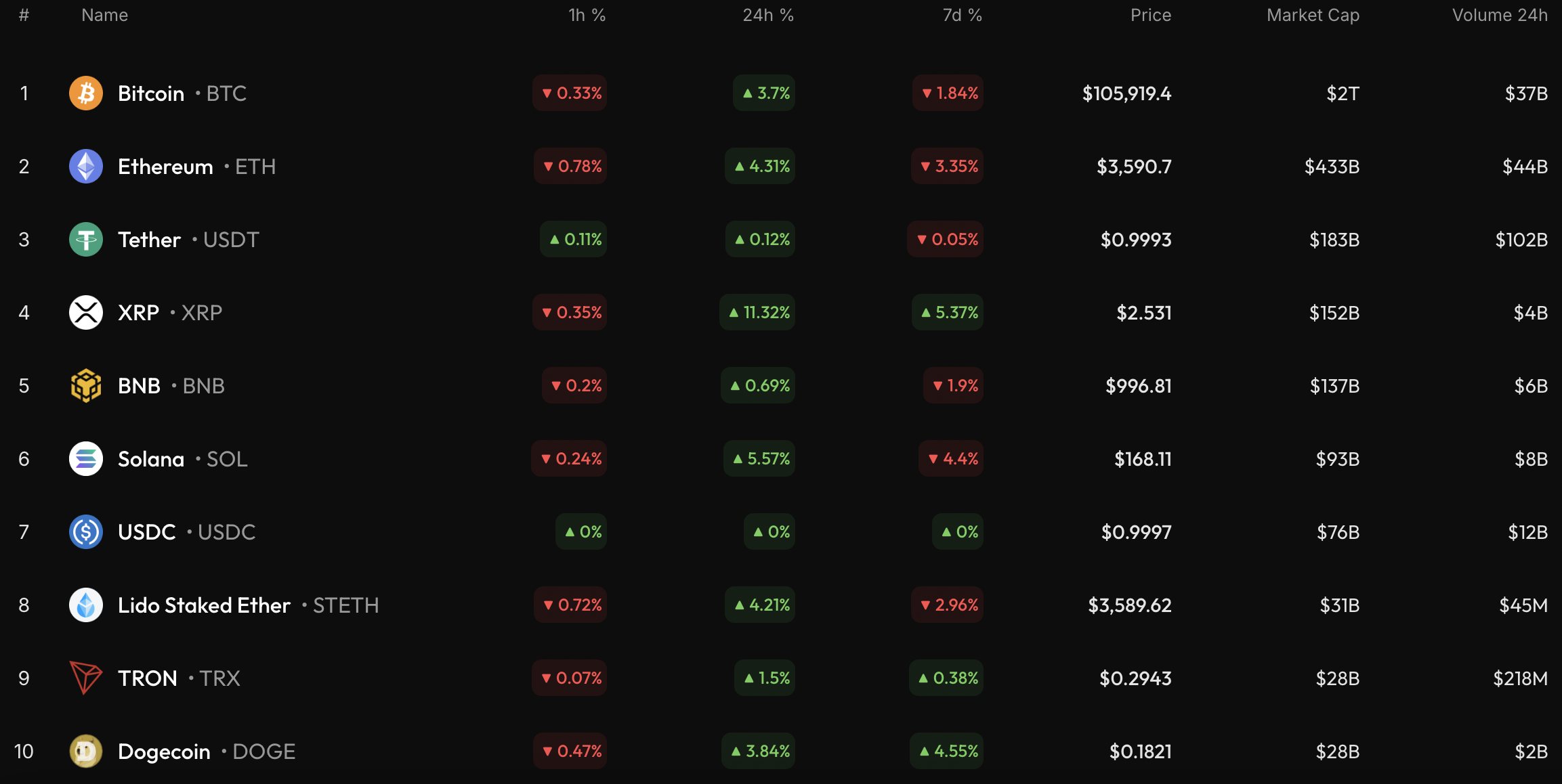Click XRP's 11.32% 24h change badge
The image size is (1562, 784).
click(758, 313)
